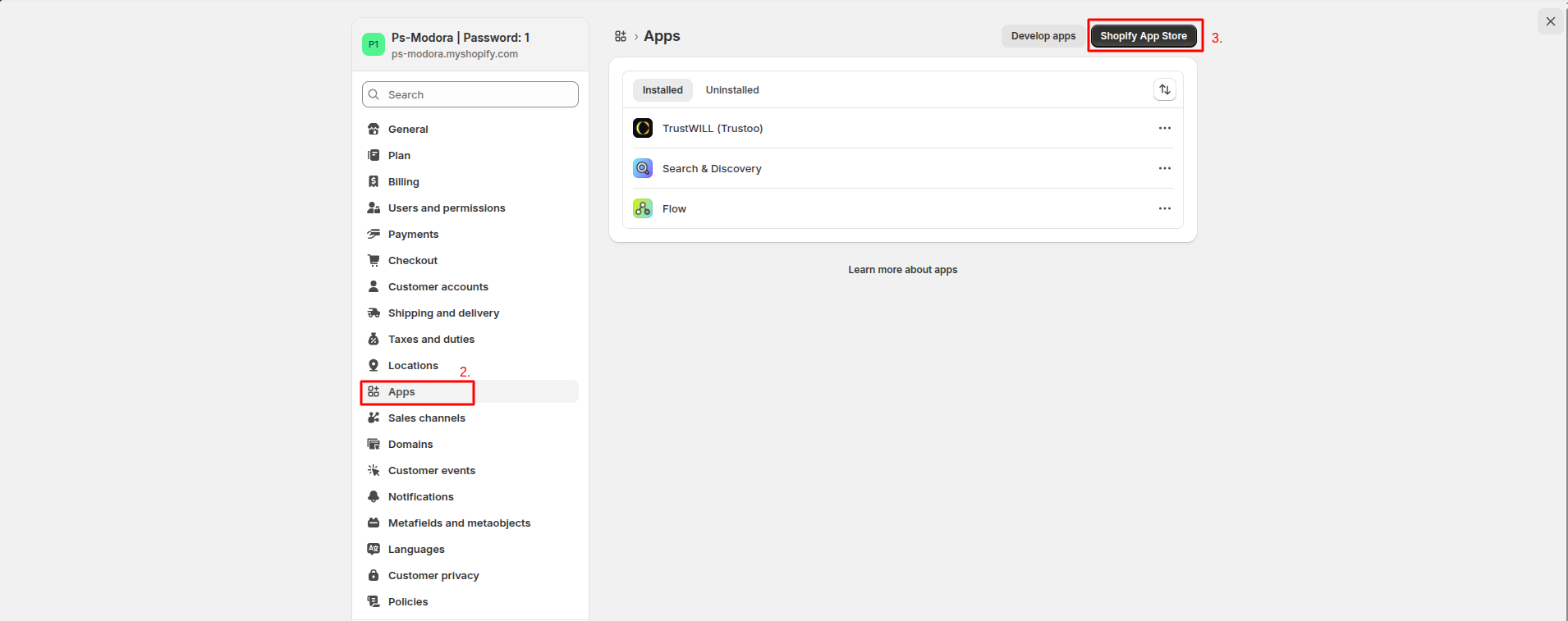1568x621 pixels.
Task: Click the Ps-Modora store header
Action: (470, 44)
